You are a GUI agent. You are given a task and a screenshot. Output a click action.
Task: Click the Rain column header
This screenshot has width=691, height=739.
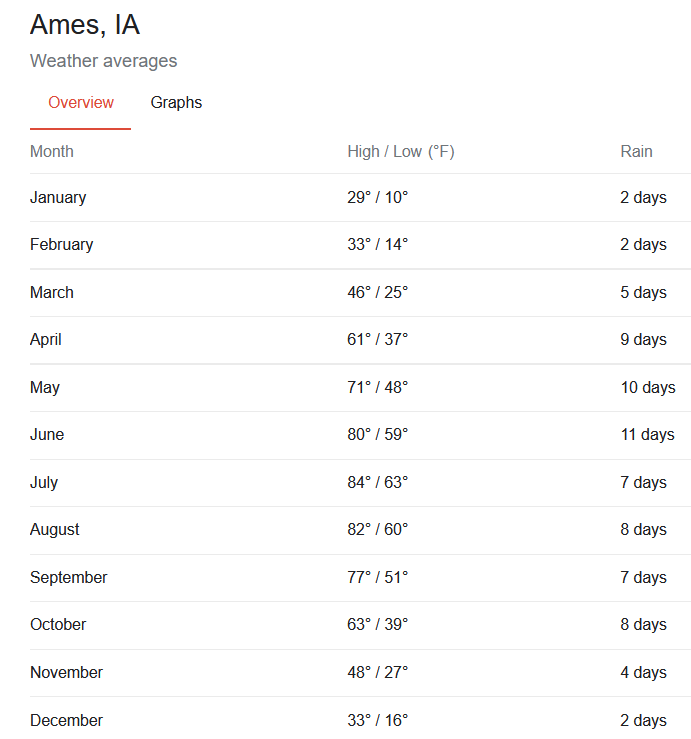pyautogui.click(x=636, y=152)
